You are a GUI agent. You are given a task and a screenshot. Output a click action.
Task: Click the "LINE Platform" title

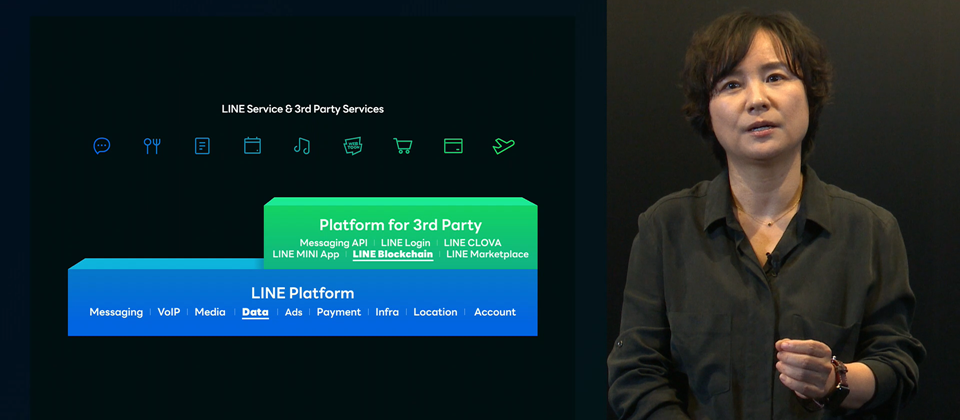tap(302, 293)
